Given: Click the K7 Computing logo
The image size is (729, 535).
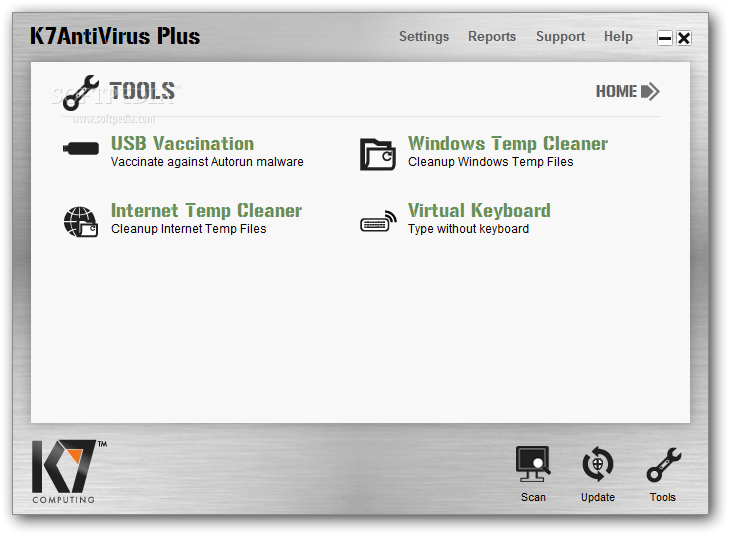Looking at the screenshot, I should coord(69,471).
